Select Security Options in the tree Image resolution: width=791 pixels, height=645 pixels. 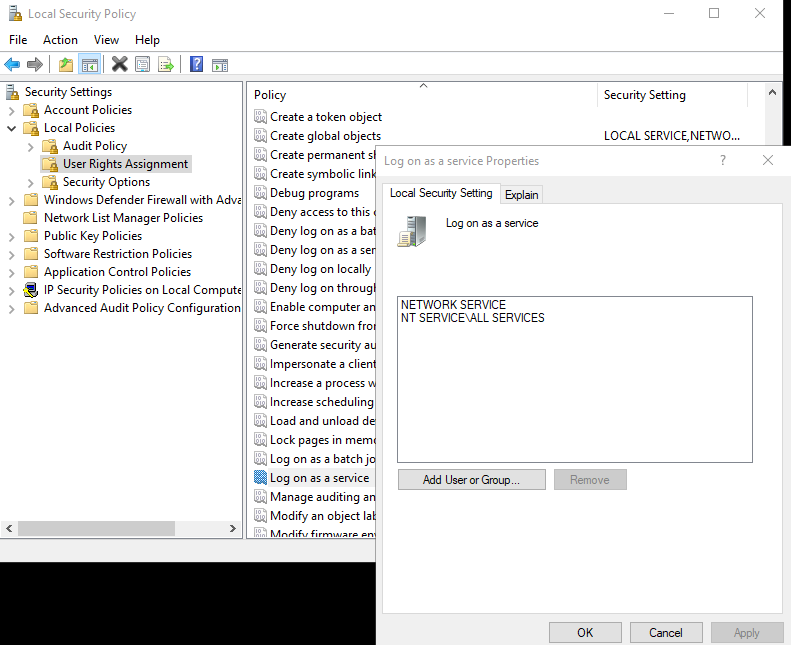(106, 182)
